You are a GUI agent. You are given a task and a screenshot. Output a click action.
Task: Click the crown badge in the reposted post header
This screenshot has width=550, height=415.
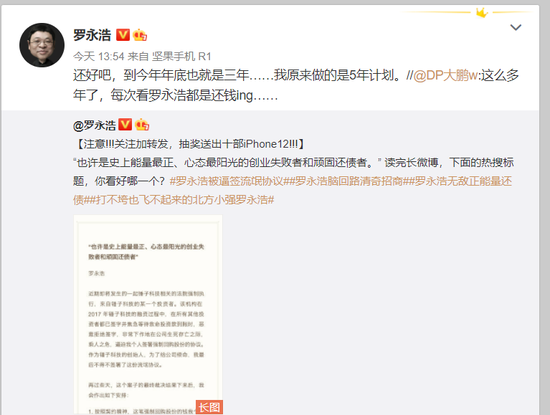coord(142,125)
